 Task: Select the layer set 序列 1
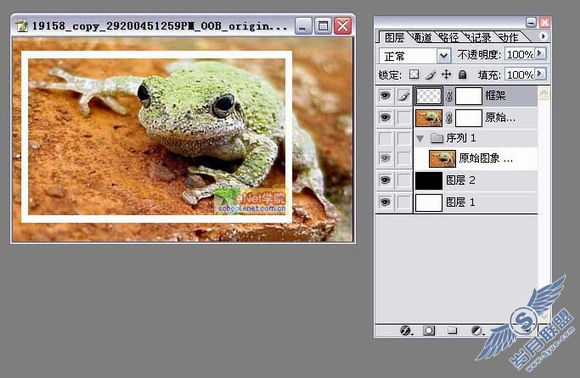click(x=461, y=138)
